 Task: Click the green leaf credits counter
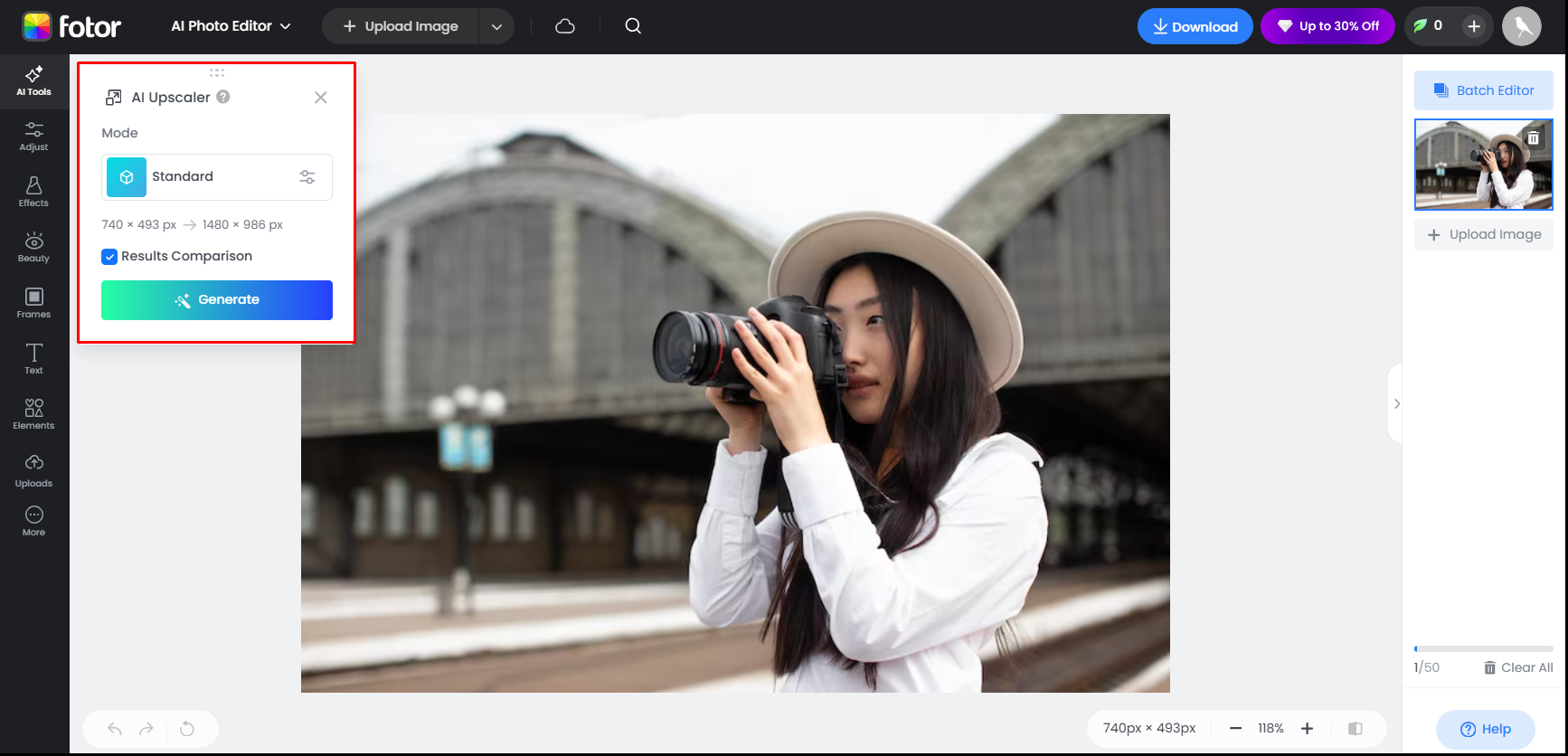pyautogui.click(x=1429, y=26)
